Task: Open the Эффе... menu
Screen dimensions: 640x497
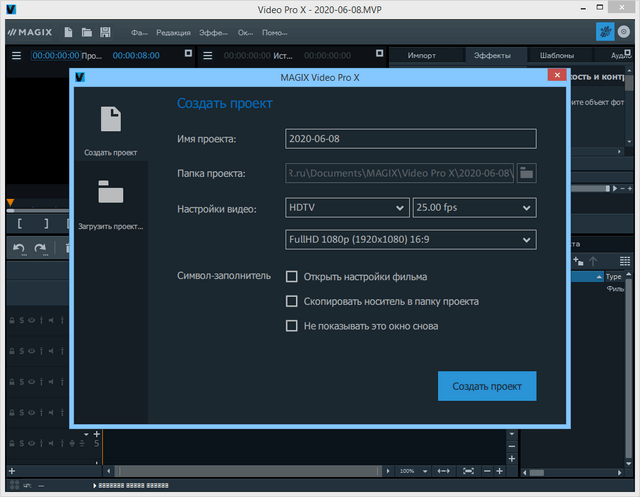Action: [x=213, y=33]
